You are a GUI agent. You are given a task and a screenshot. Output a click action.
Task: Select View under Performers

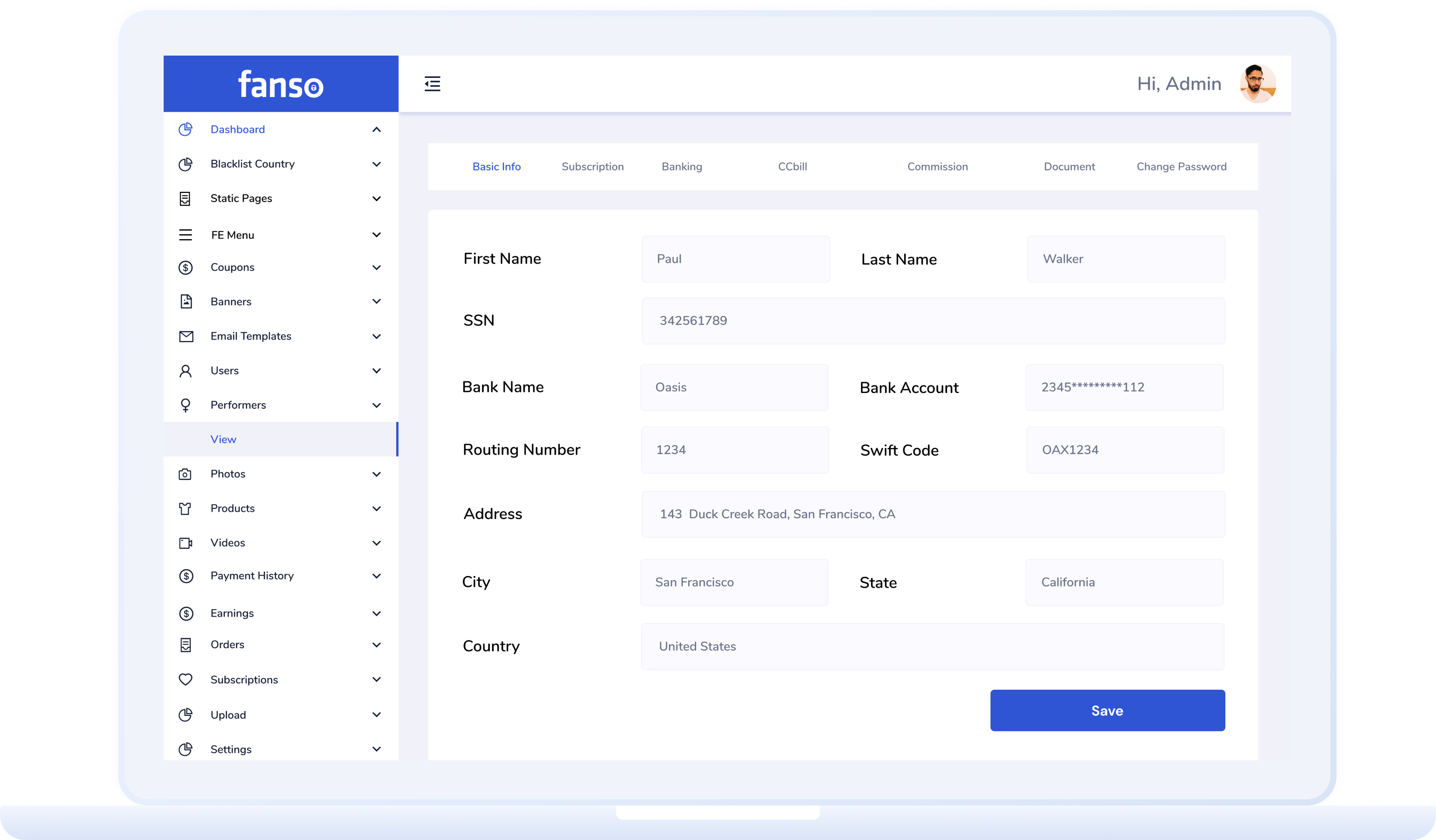pyautogui.click(x=224, y=440)
